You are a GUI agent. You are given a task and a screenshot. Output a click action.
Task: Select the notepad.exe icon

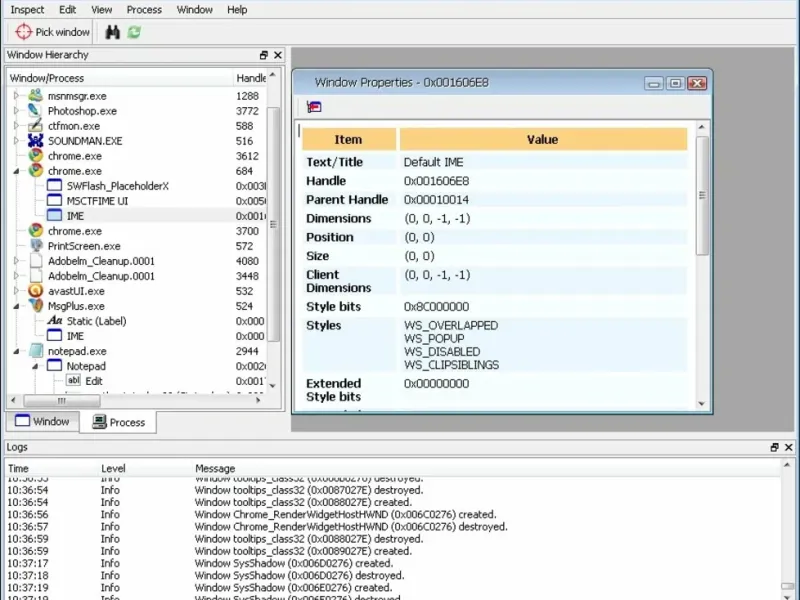tap(35, 351)
